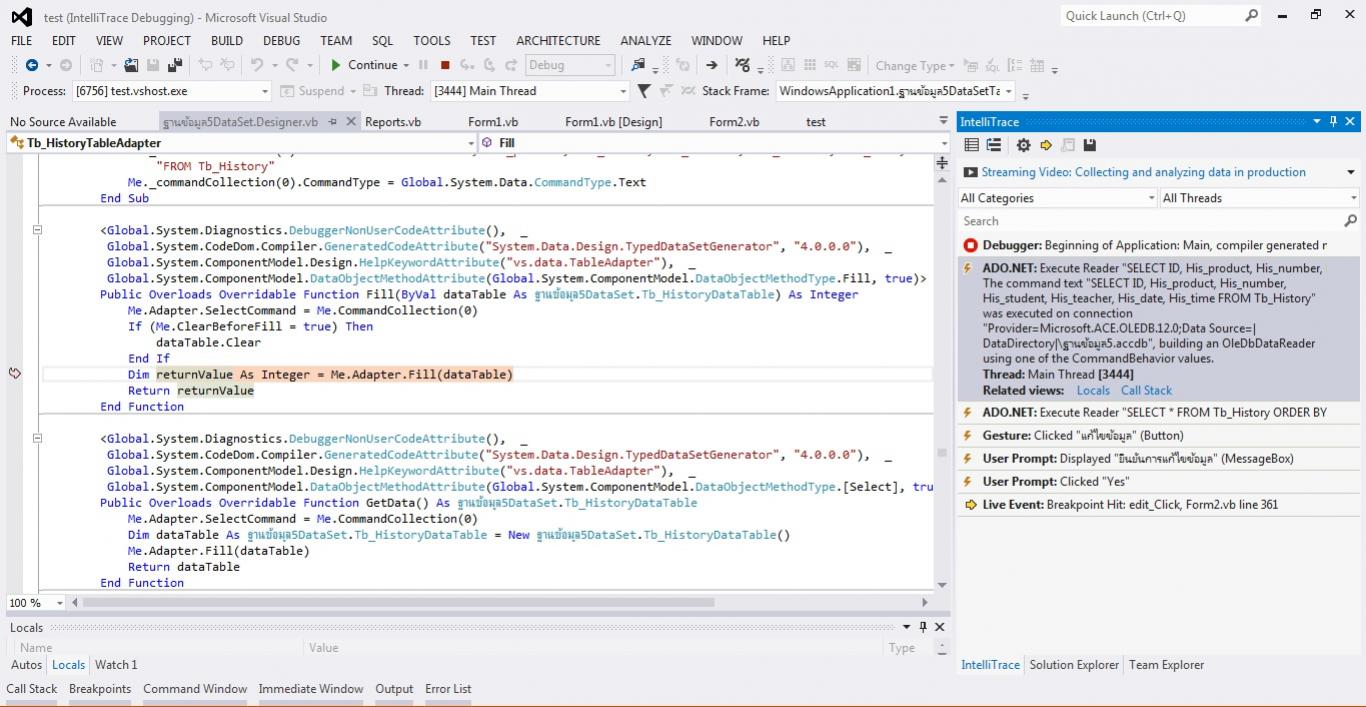Click the Save IntelliTrace session disk icon
This screenshot has height=707, width=1366.
tap(1090, 145)
